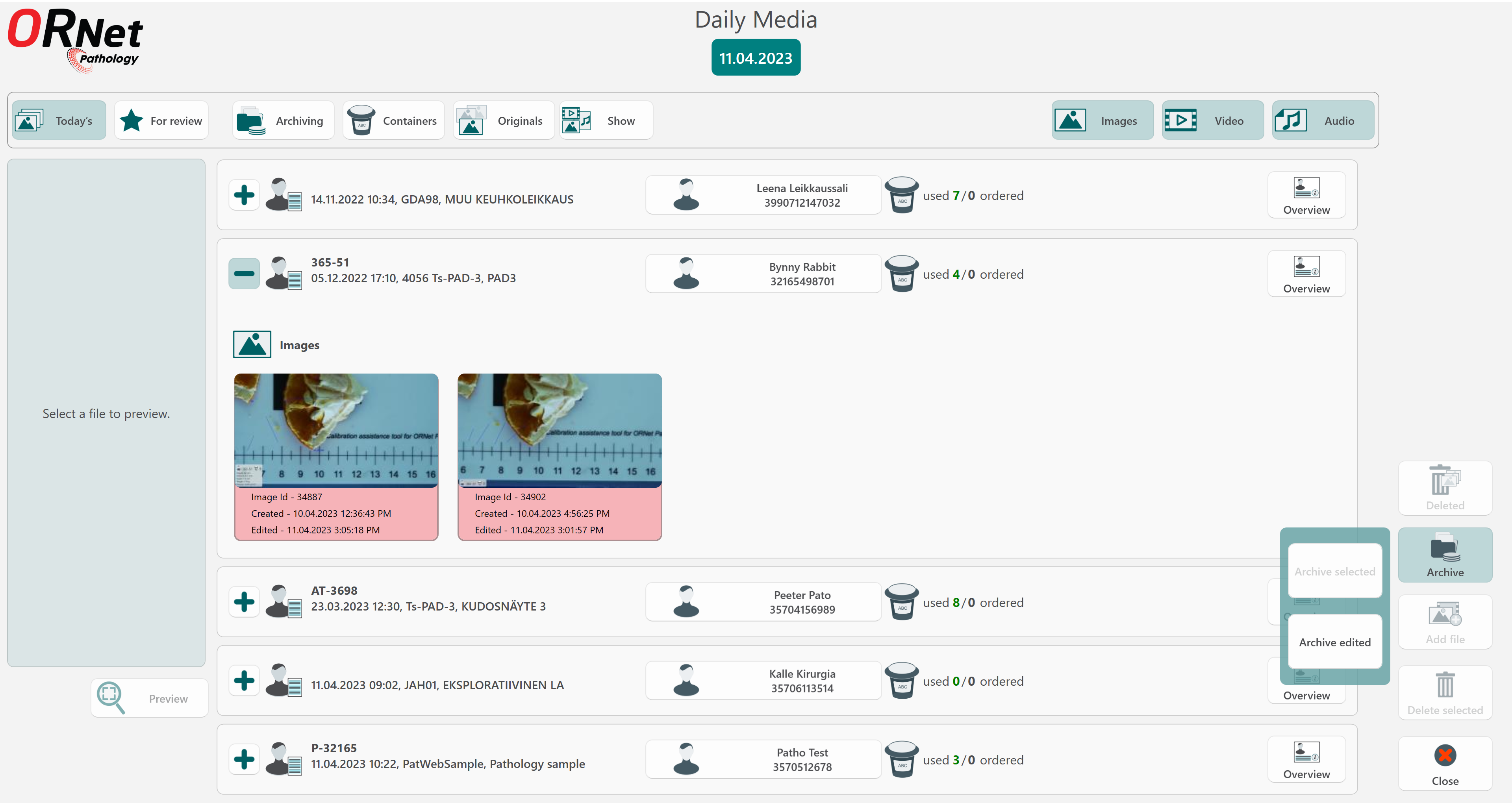Image resolution: width=1512 pixels, height=803 pixels.
Task: Open Overview for Leena Leikkaussali case
Action: pos(1306,195)
